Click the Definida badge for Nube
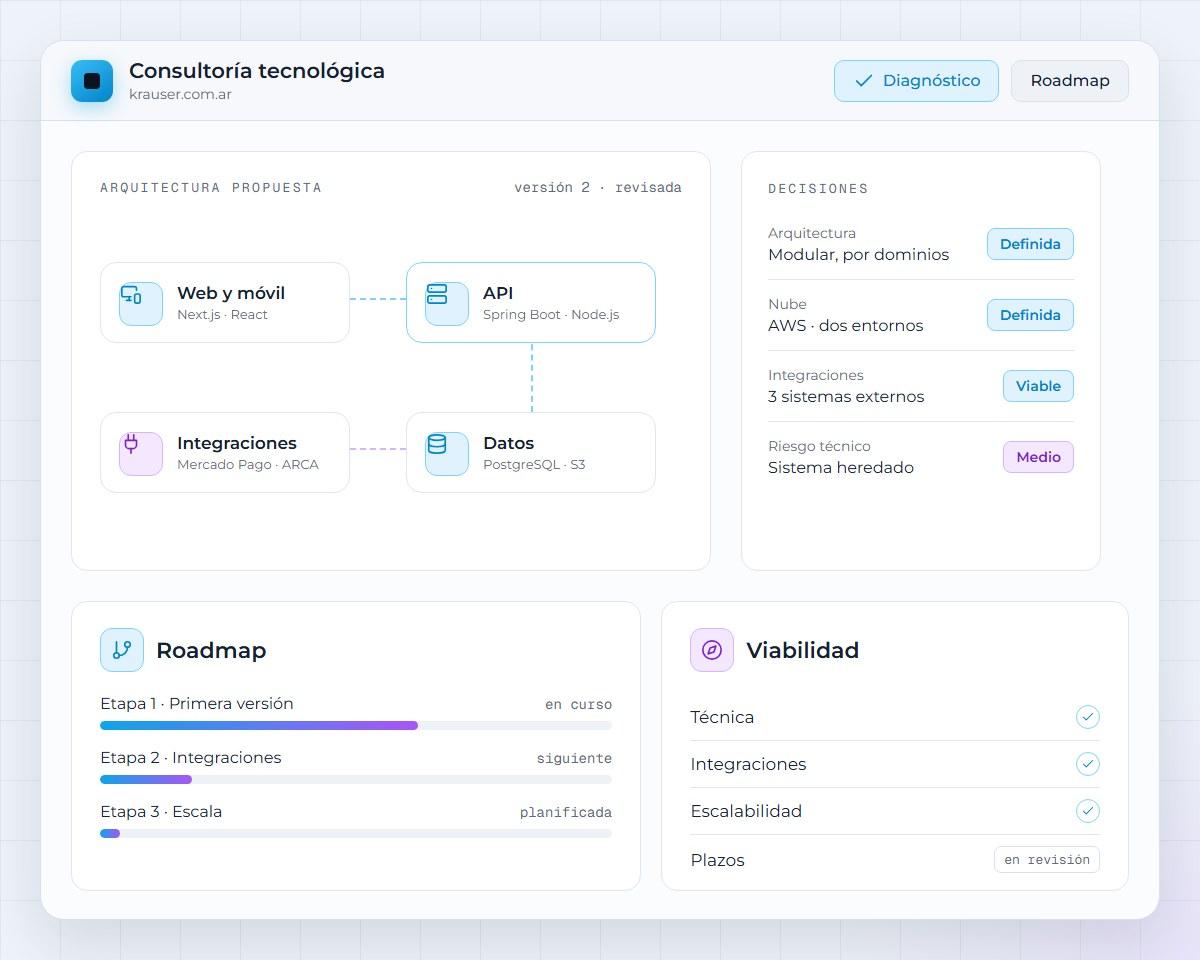 [x=1030, y=315]
